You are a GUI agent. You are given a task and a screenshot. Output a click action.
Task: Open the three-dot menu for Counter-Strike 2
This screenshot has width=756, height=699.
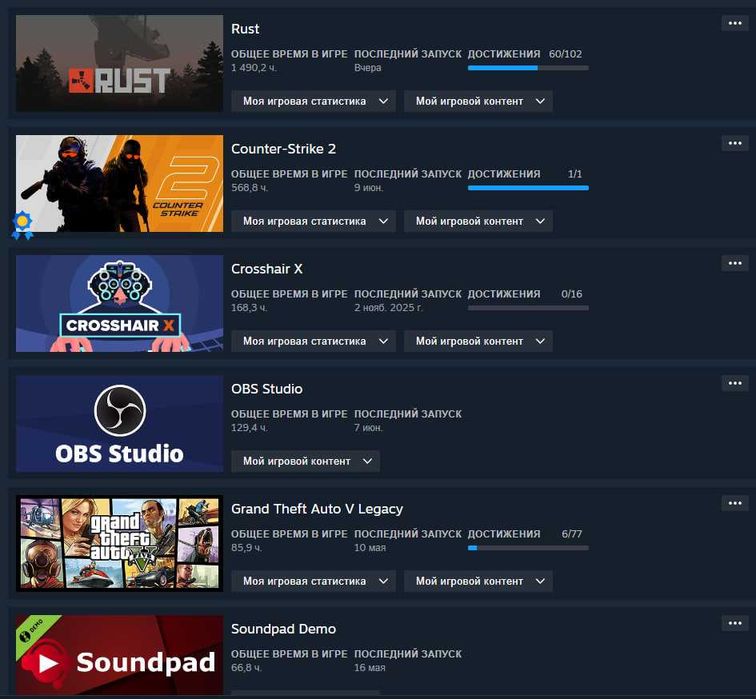tap(735, 143)
